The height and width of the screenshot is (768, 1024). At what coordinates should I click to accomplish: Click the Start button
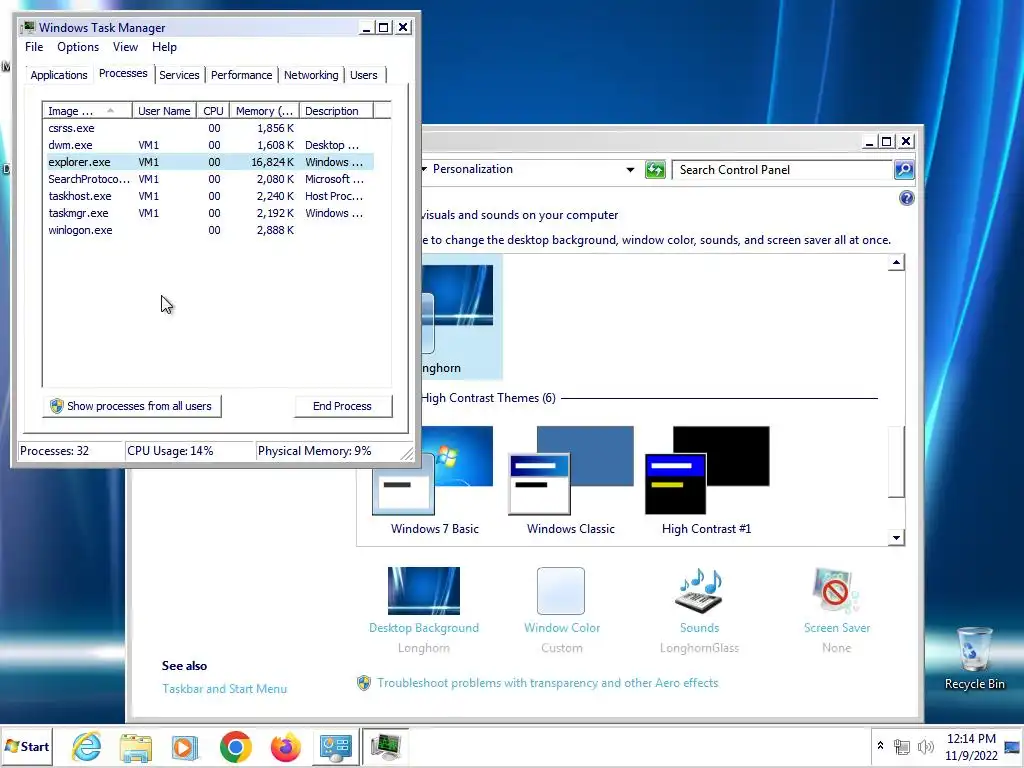coord(27,746)
